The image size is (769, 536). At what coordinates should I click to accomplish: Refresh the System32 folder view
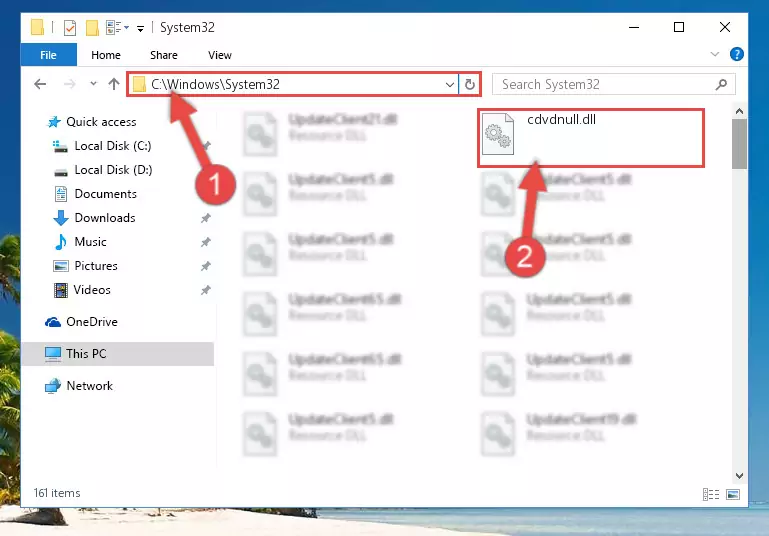(469, 84)
